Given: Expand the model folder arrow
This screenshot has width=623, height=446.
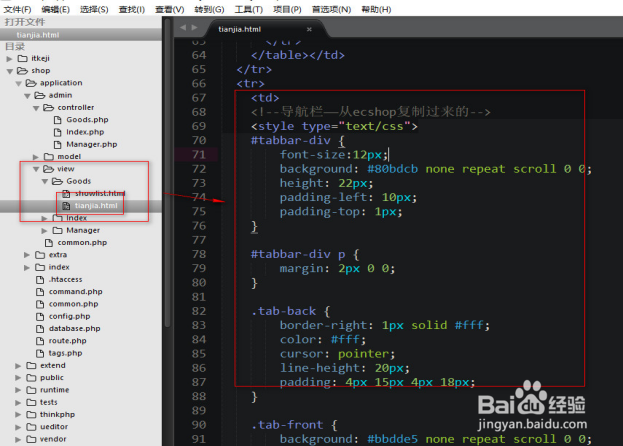Looking at the screenshot, I should [36, 157].
